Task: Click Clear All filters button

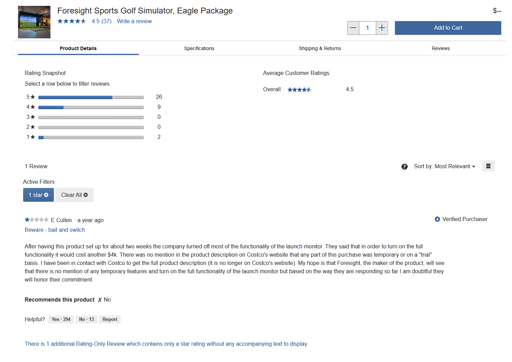Action: (x=74, y=195)
